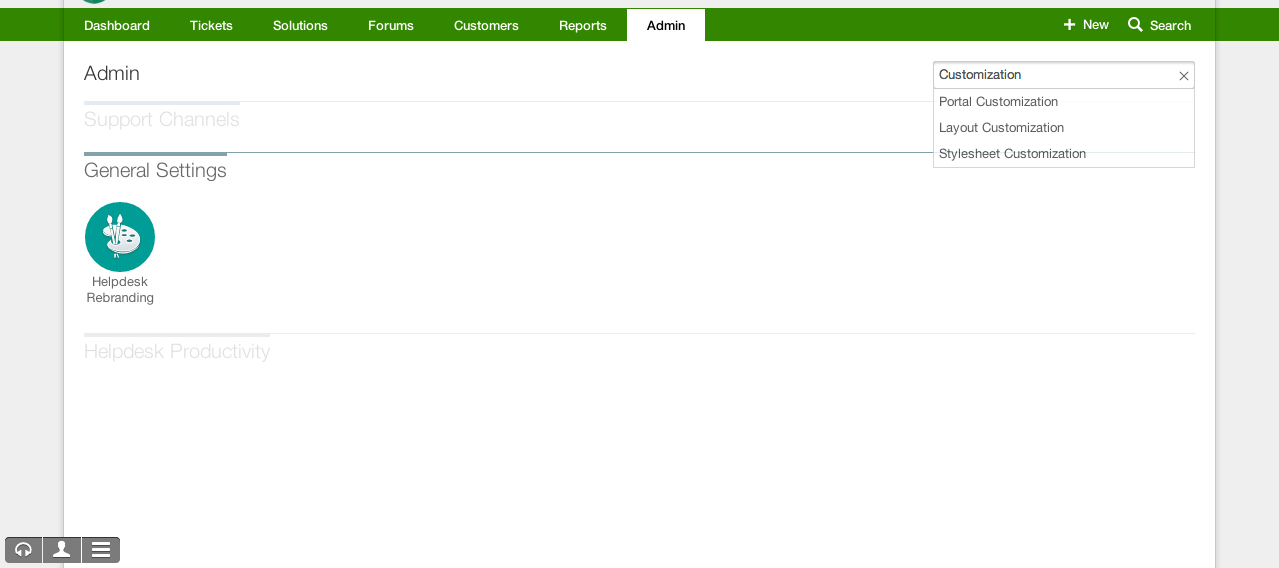Switch to the Tickets tab

[211, 26]
